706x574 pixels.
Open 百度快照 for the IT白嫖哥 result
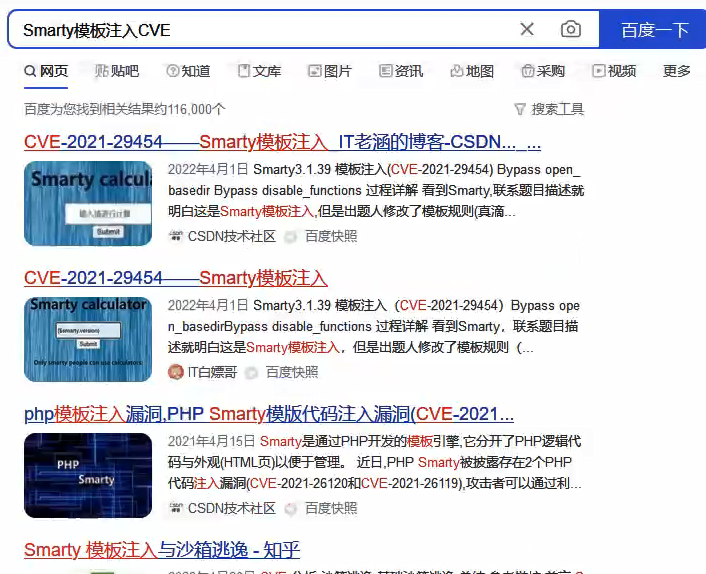pos(292,372)
